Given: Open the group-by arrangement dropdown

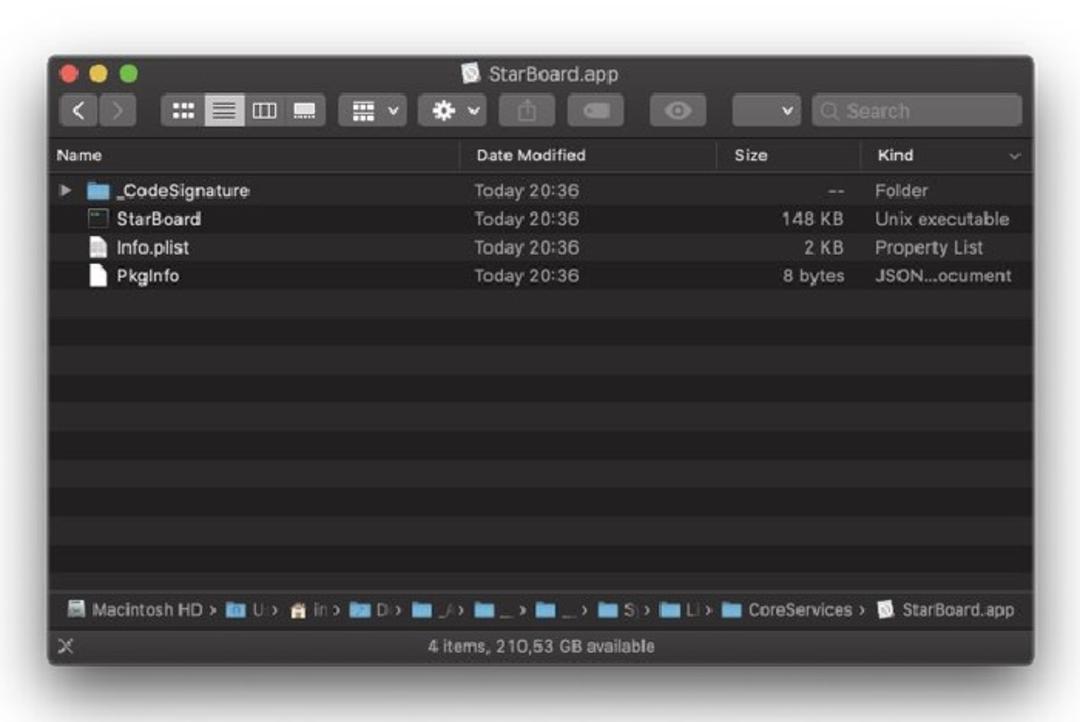Looking at the screenshot, I should [373, 111].
